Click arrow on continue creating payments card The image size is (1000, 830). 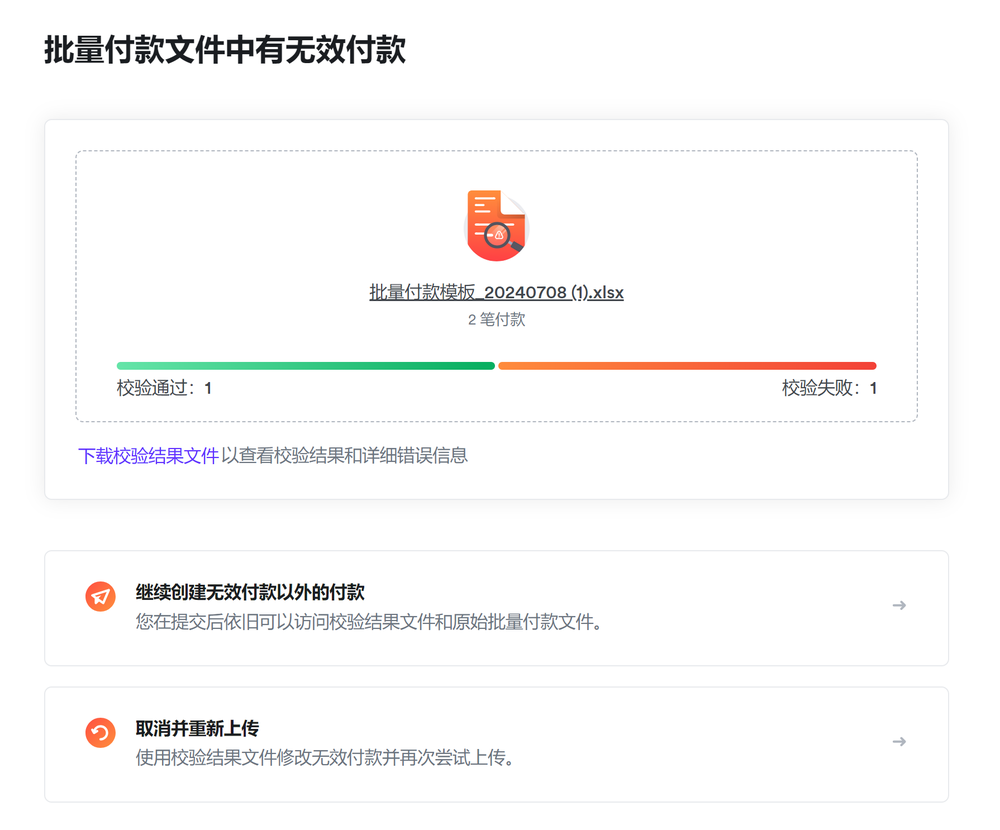coord(899,606)
